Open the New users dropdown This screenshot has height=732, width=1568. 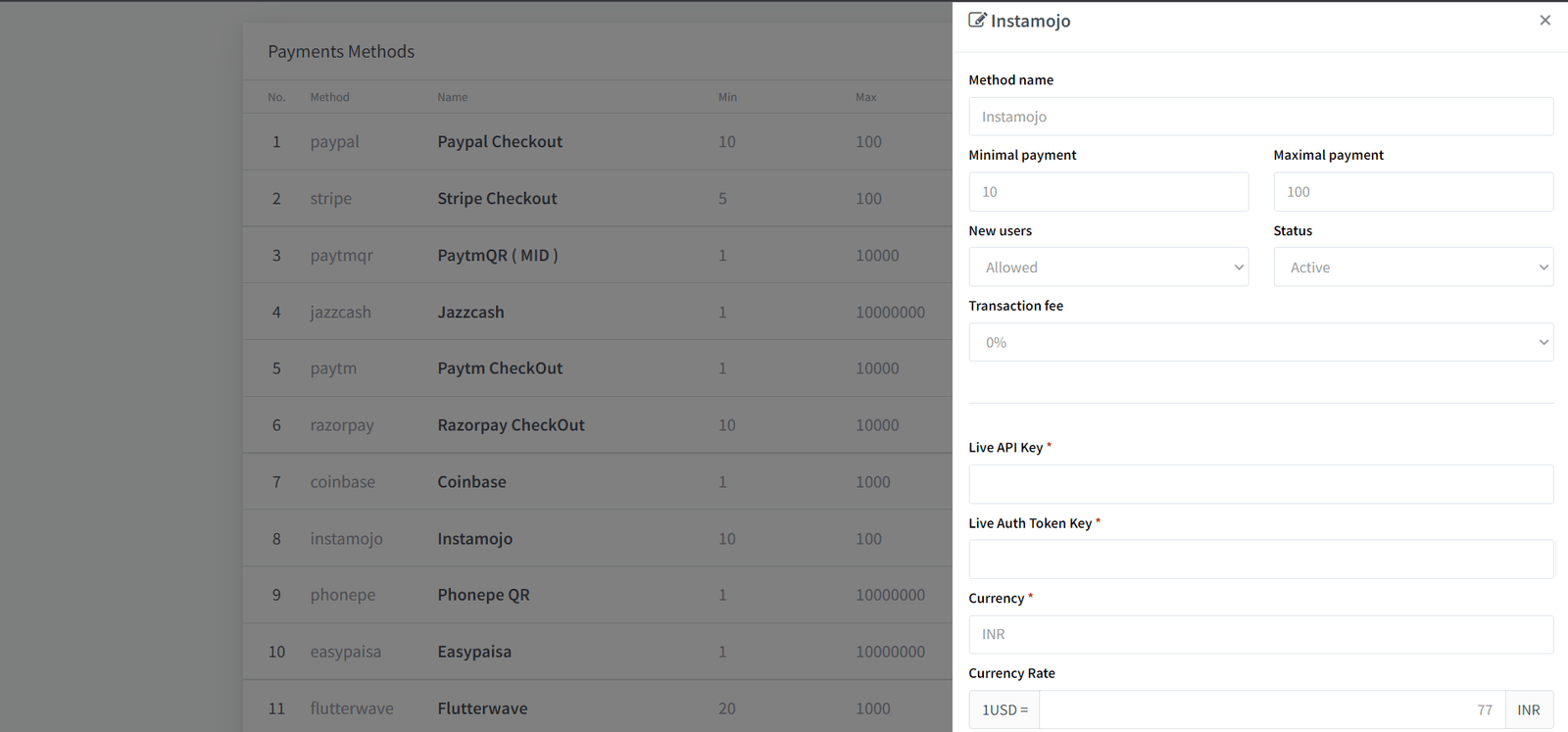(x=1108, y=268)
